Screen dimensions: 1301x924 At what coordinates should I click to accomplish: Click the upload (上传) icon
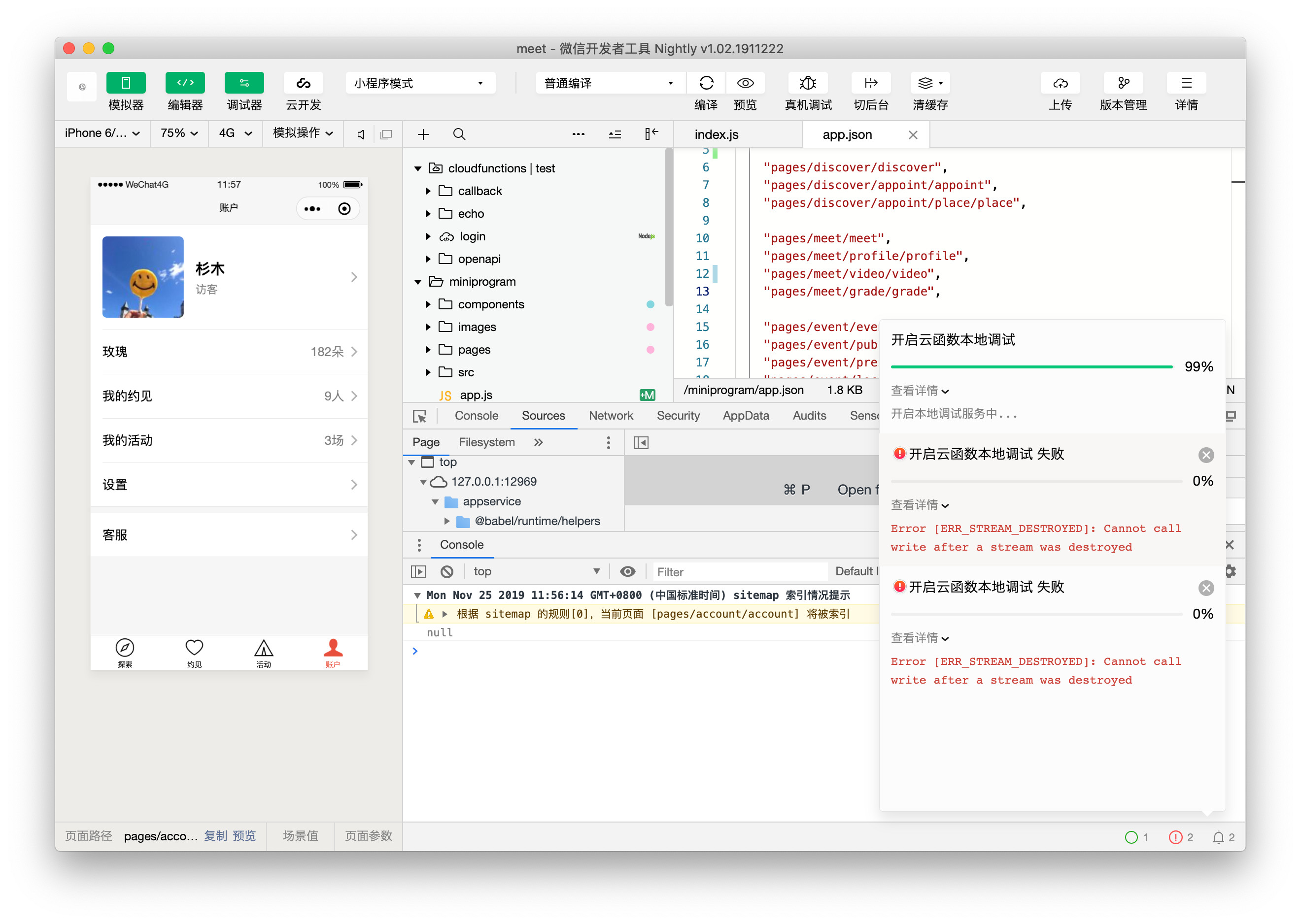pyautogui.click(x=1060, y=83)
